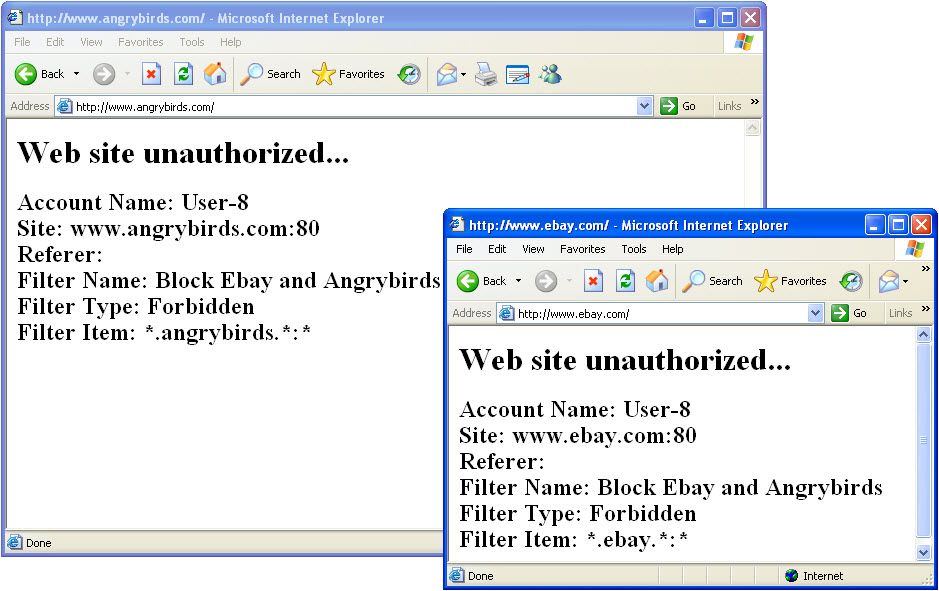
Task: Click Back arrow in ebay window
Action: coord(468,281)
